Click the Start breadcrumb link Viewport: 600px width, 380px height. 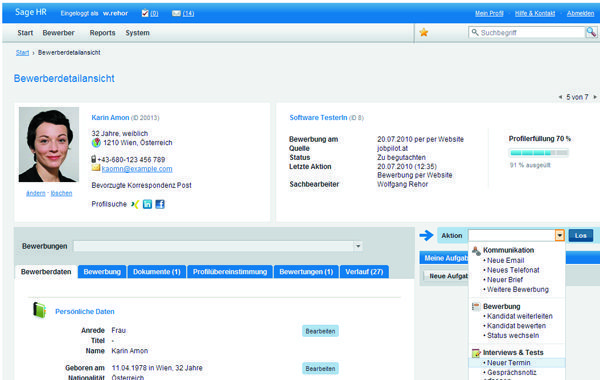[22, 52]
